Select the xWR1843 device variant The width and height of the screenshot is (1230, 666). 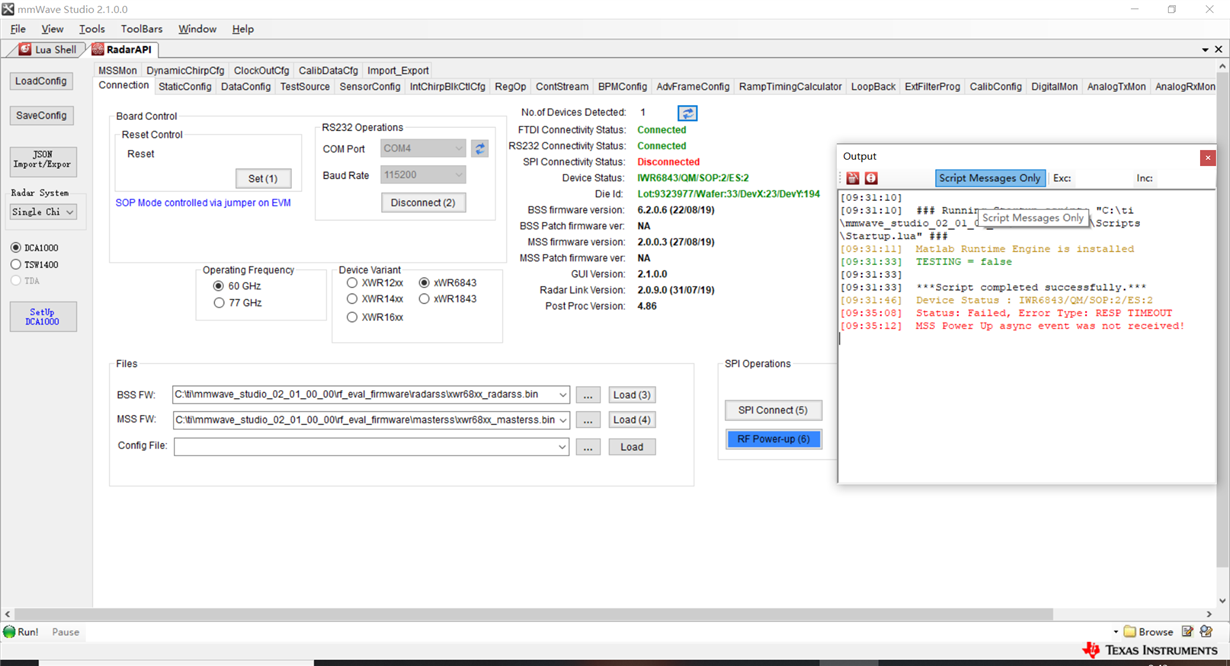pos(448,299)
